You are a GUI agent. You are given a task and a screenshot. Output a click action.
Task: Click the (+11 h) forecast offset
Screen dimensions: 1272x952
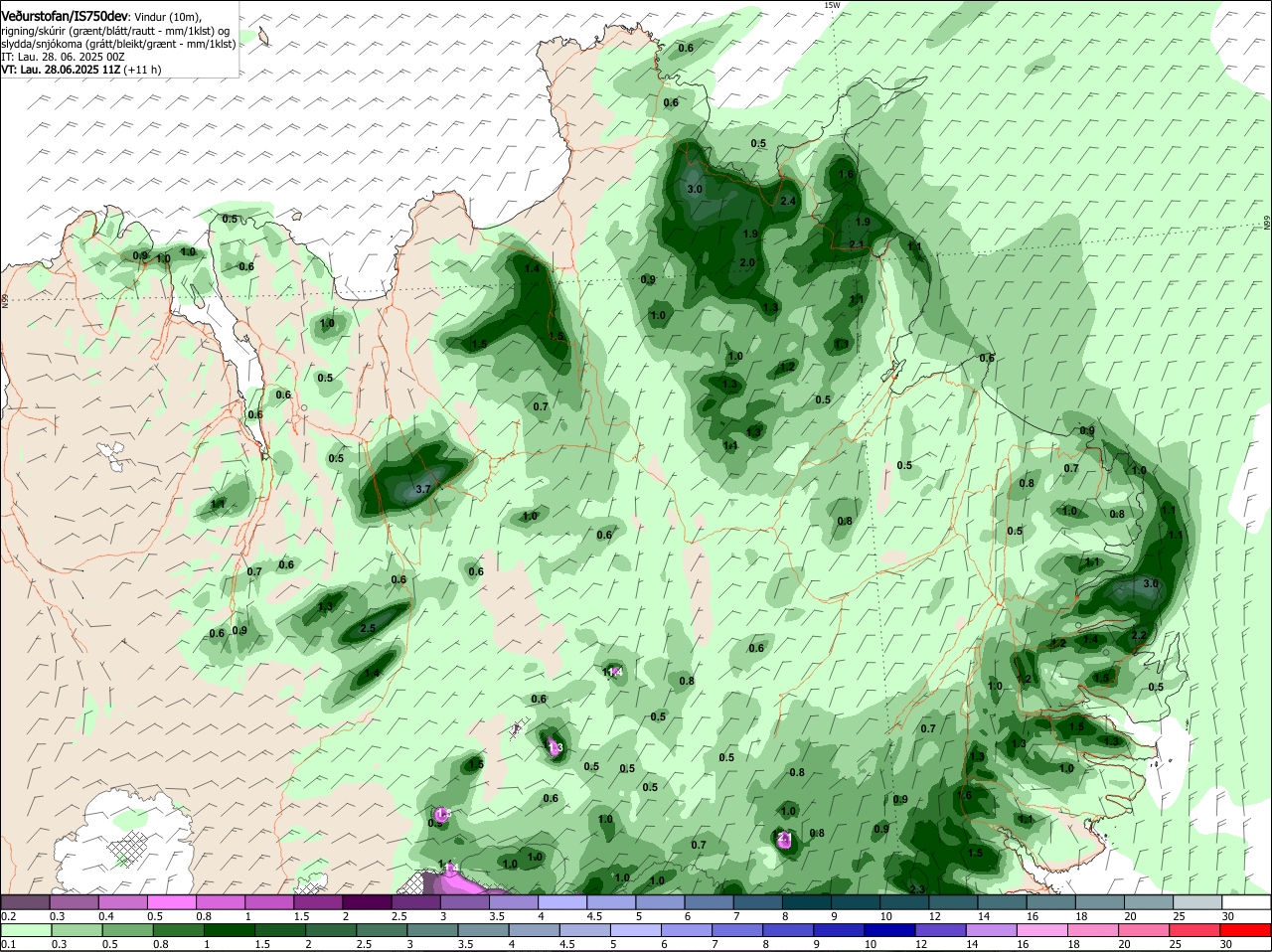click(142, 70)
